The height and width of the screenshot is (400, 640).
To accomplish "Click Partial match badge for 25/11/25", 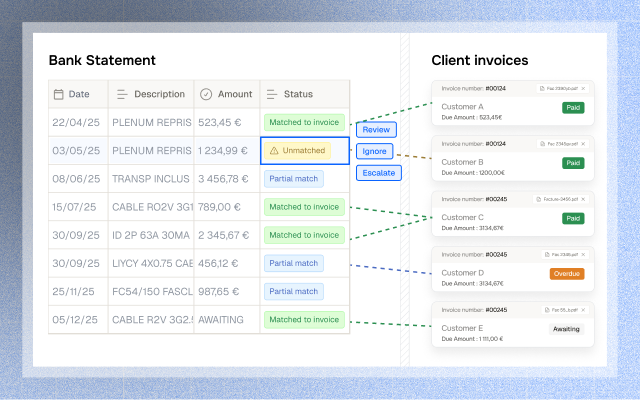I will (x=294, y=291).
